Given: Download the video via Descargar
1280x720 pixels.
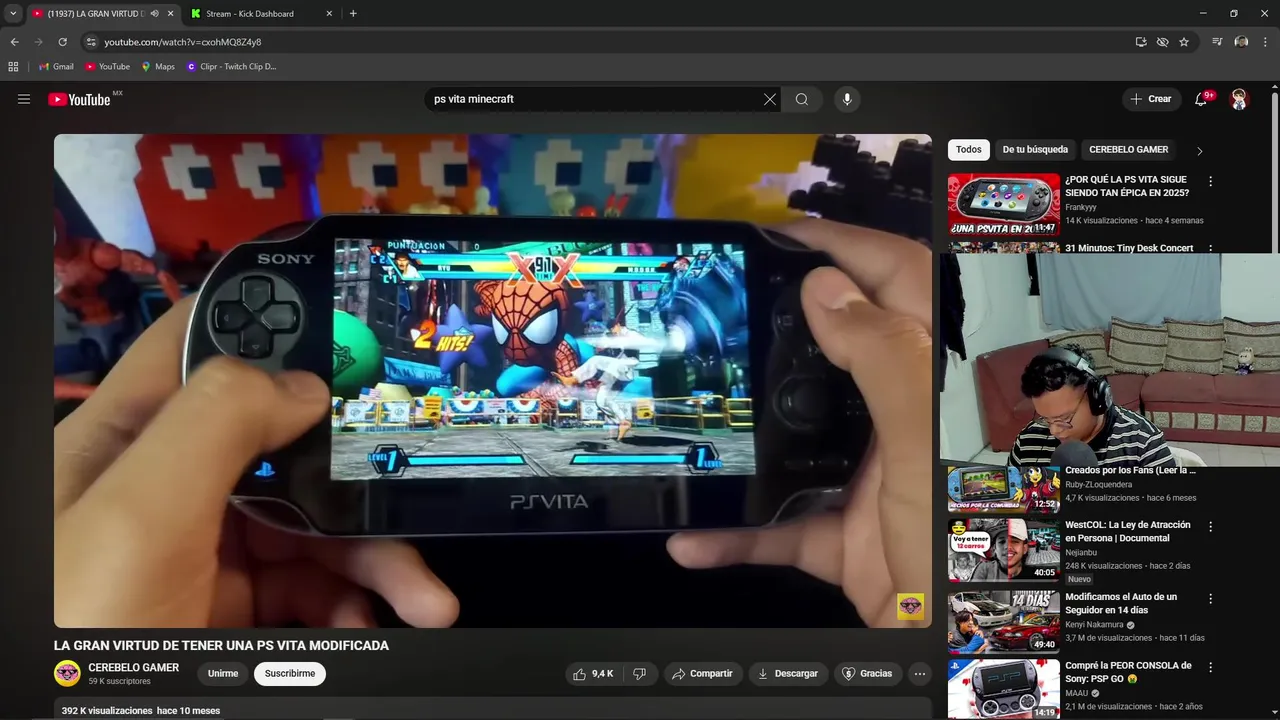Looking at the screenshot, I should coord(788,674).
